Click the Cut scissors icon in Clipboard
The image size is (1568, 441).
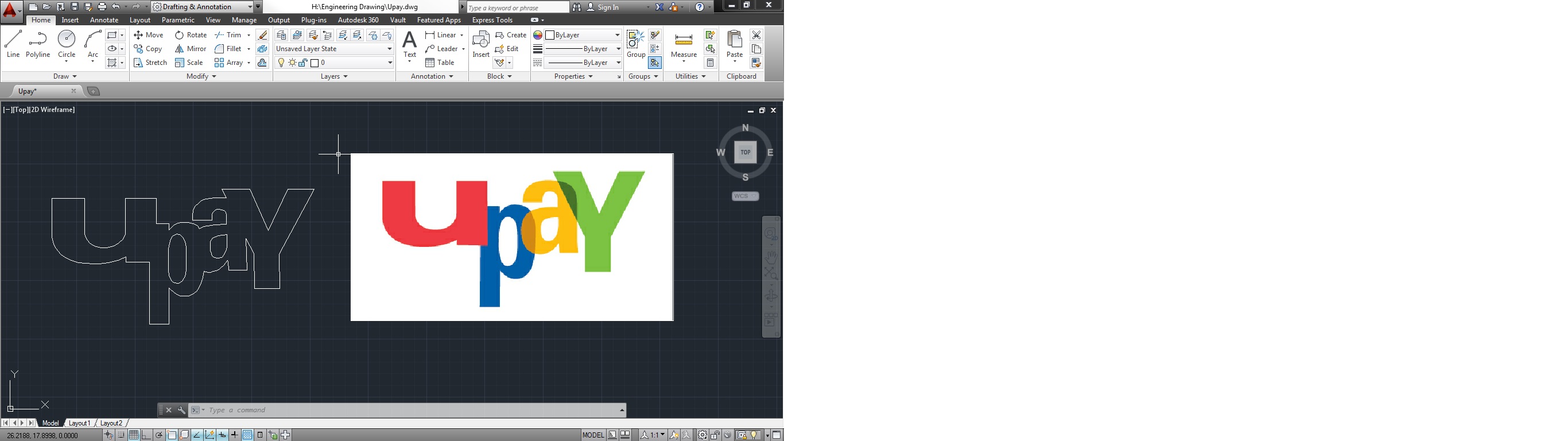756,34
